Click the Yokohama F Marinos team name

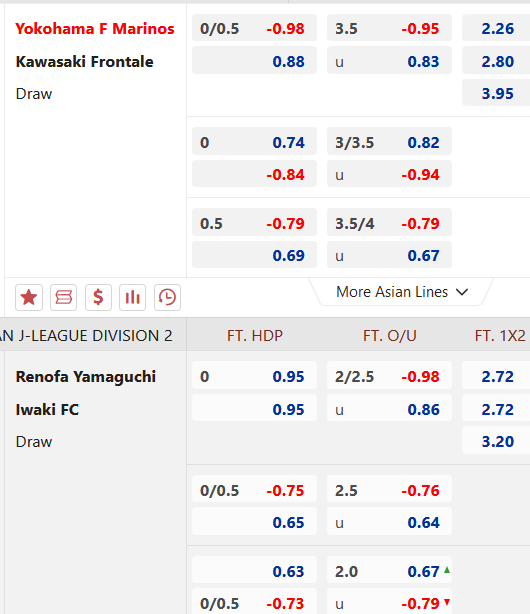coord(95,29)
